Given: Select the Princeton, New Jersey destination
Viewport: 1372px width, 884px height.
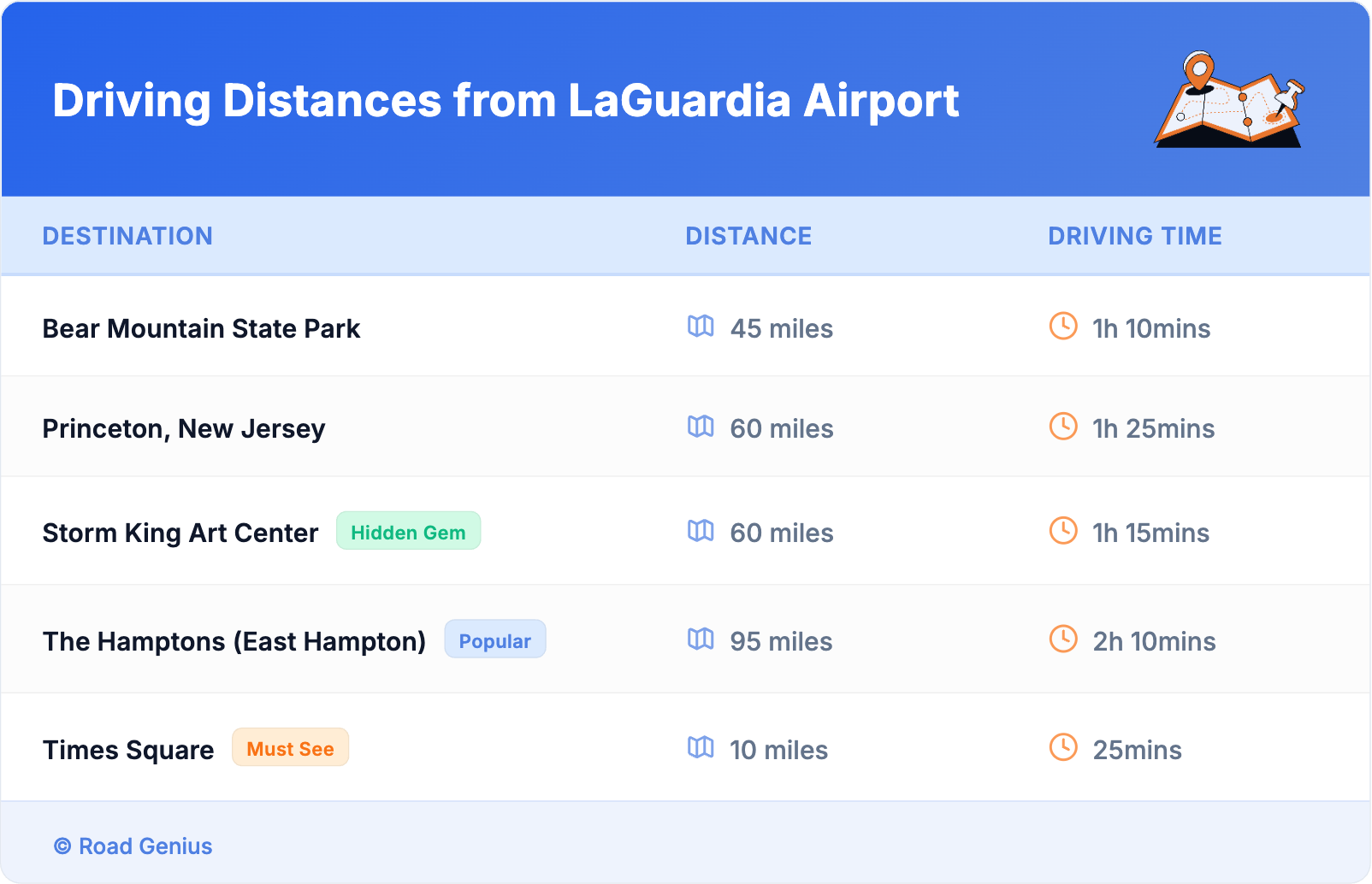Looking at the screenshot, I should [184, 428].
